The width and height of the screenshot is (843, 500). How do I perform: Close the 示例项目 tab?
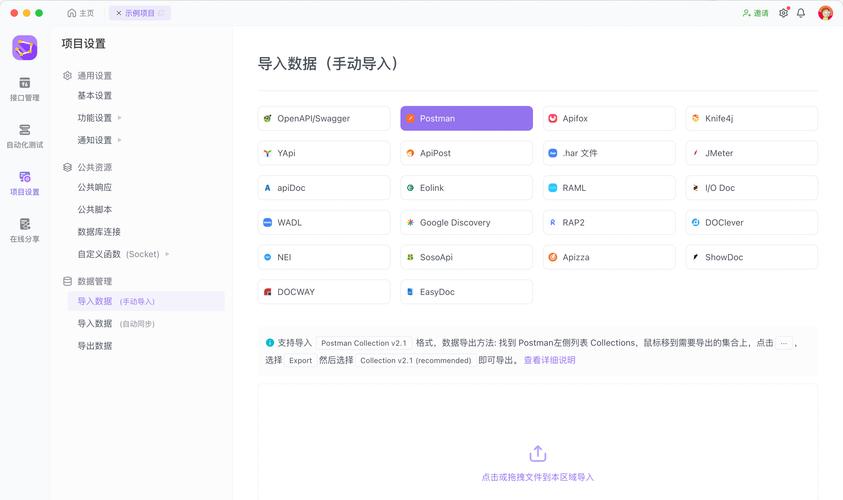click(x=119, y=13)
